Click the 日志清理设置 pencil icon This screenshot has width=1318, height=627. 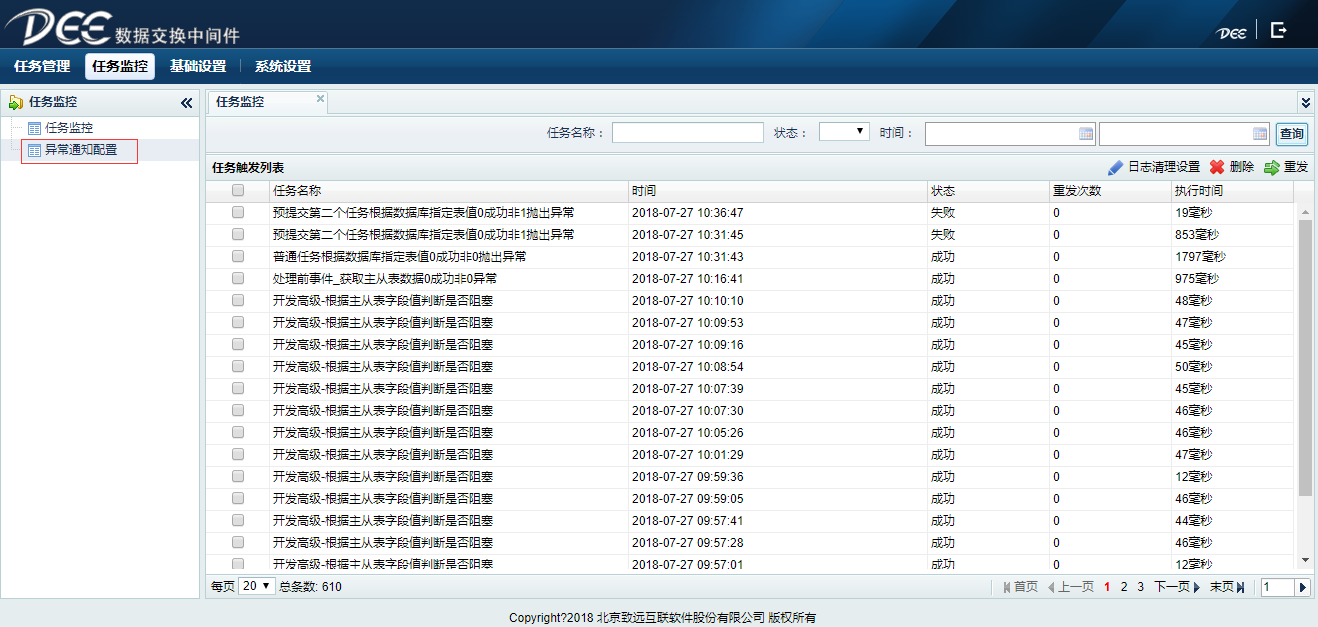(x=1116, y=168)
